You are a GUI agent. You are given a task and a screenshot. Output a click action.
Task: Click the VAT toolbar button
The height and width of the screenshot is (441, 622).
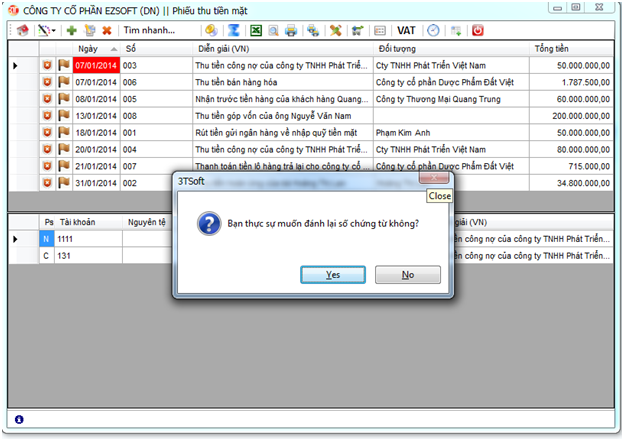pyautogui.click(x=407, y=31)
